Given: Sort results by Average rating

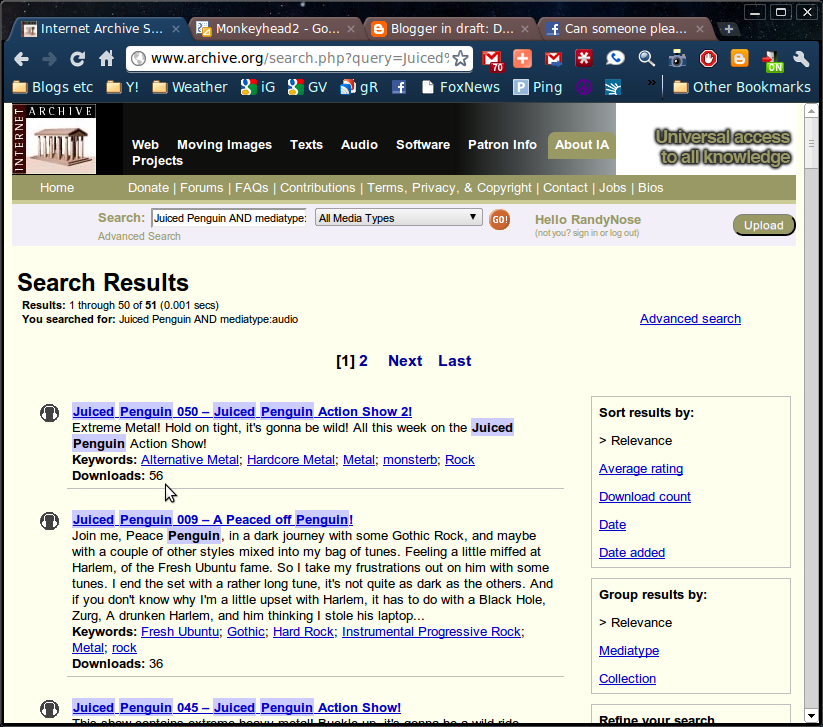Looking at the screenshot, I should tap(641, 469).
